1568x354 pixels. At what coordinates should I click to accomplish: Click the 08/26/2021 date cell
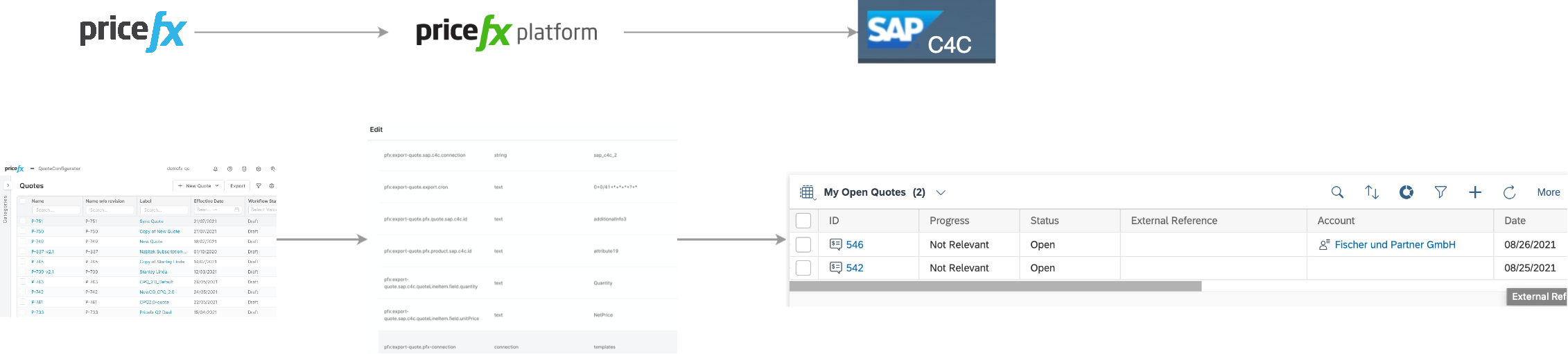pos(1530,244)
